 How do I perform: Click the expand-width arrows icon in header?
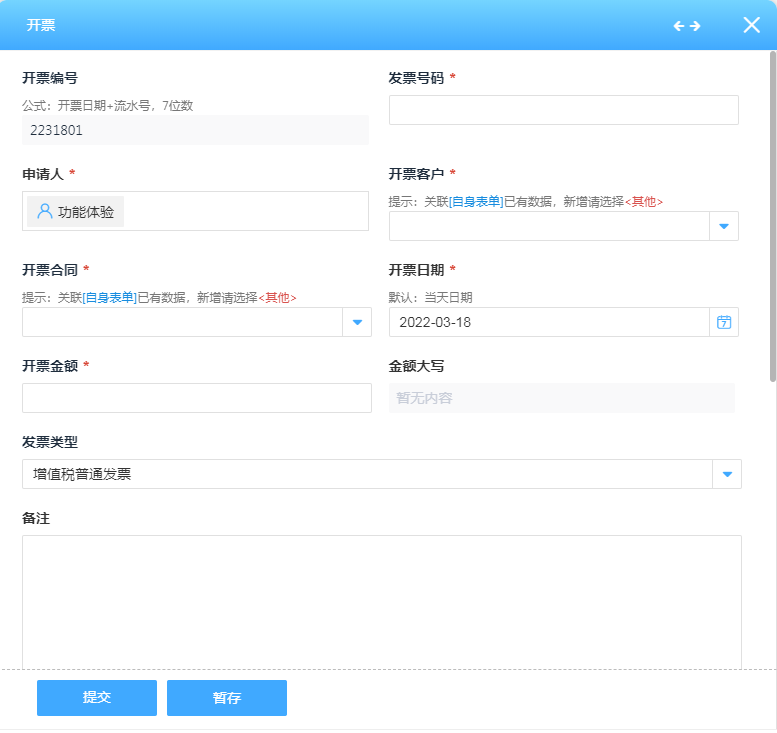686,26
